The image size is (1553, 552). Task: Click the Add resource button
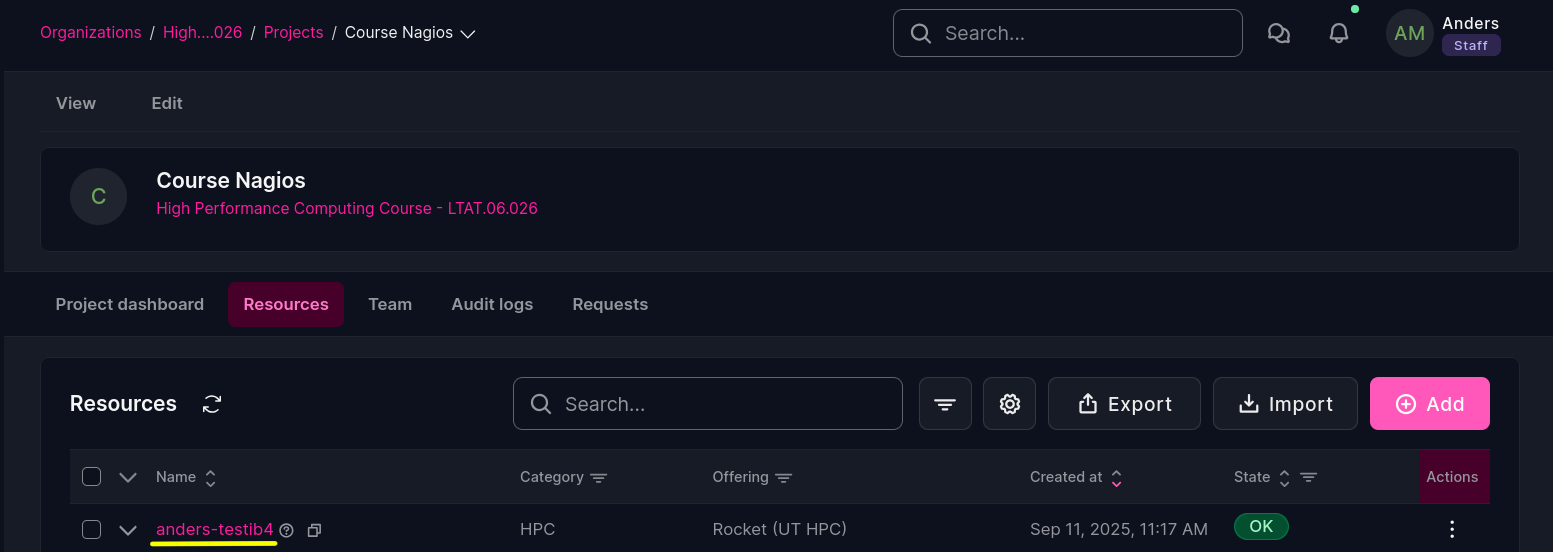(1429, 403)
